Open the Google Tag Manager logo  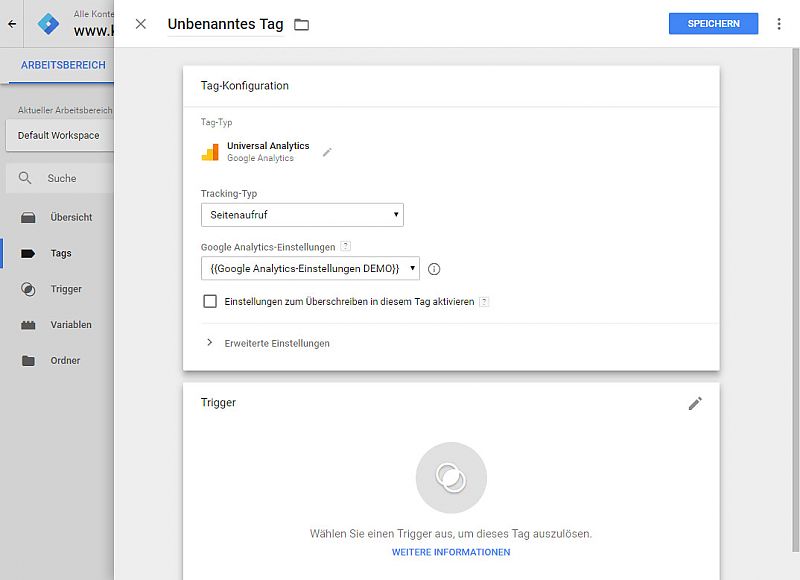pyautogui.click(x=48, y=24)
